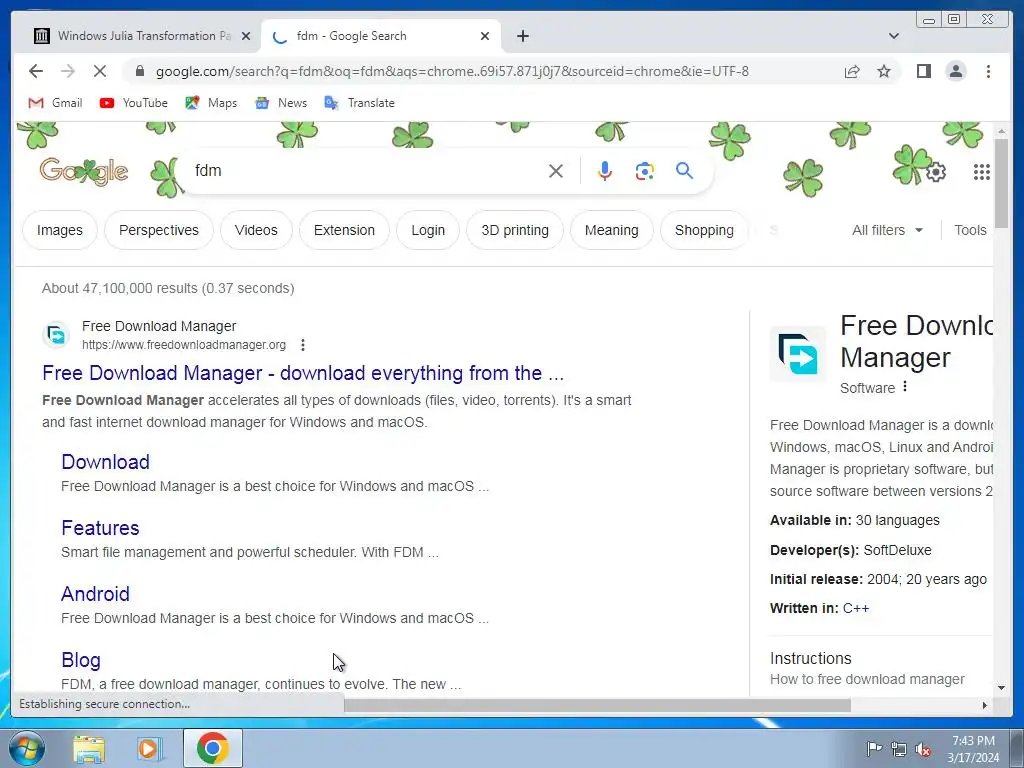Open News bookmark
Screen dimensions: 1024x768
[x=281, y=103]
